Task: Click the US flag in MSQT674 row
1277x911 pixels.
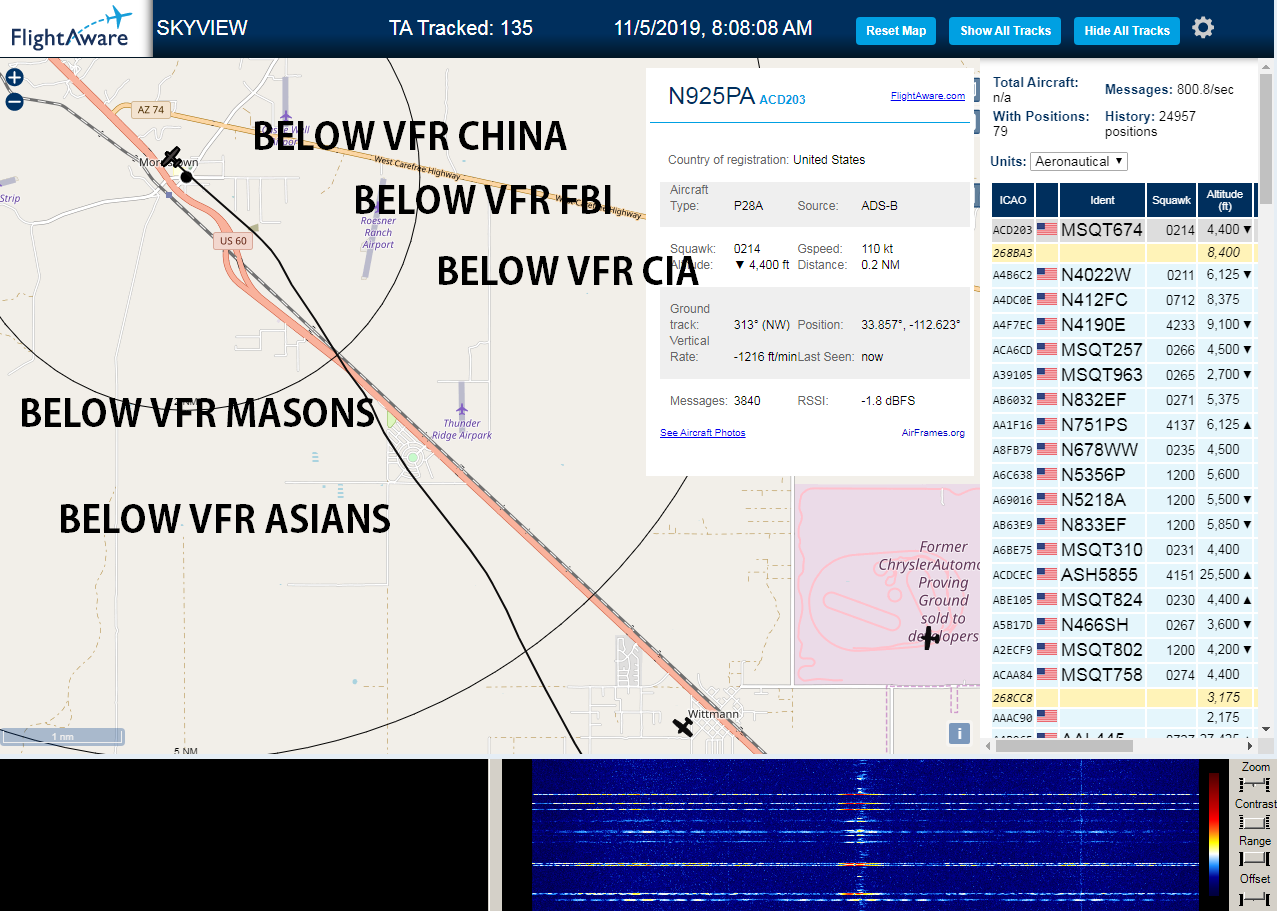Action: (x=1047, y=229)
